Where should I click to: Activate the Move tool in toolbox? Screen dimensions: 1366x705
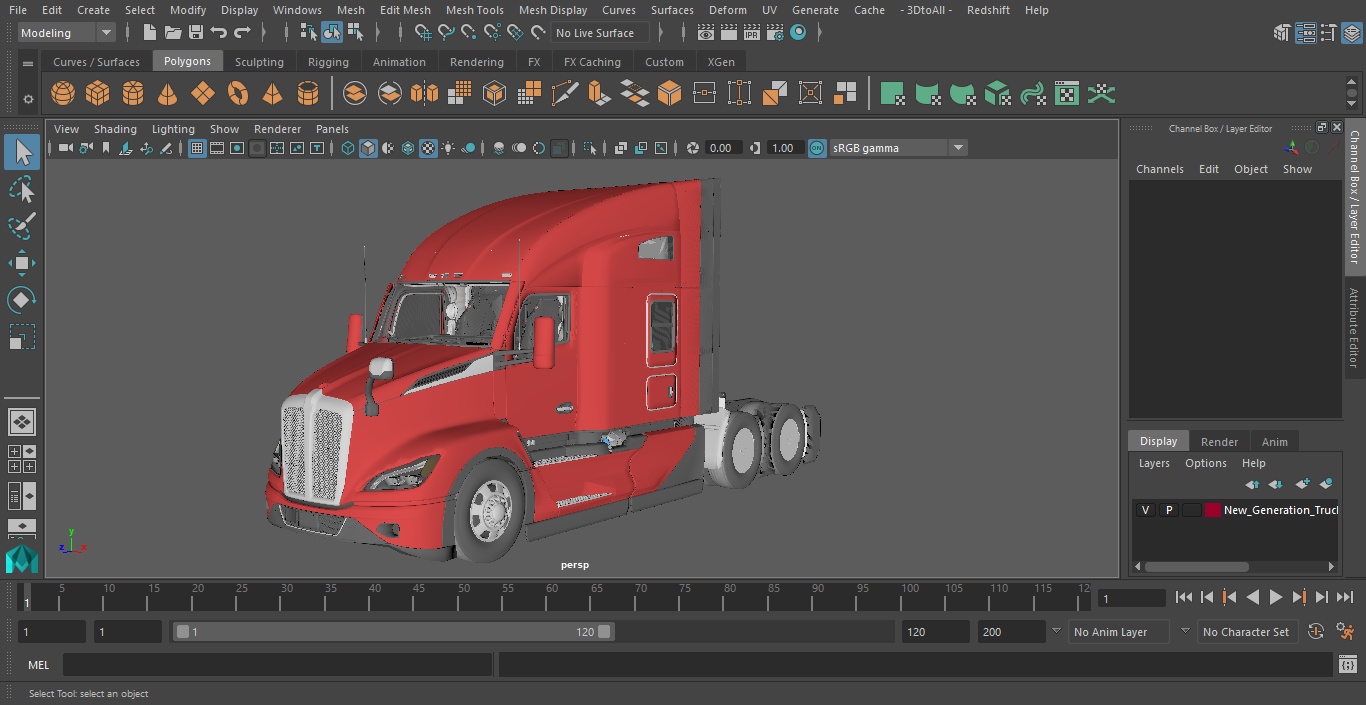[x=21, y=263]
